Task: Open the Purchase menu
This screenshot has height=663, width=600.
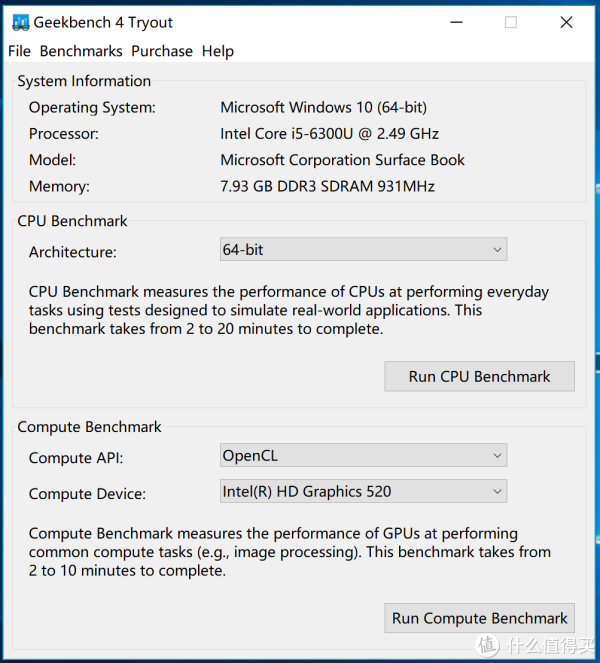Action: point(162,51)
